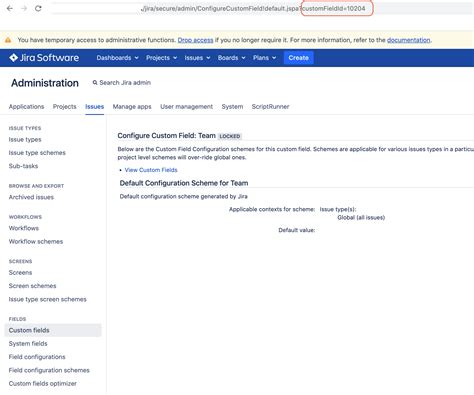Expand the Issues dropdown in the blue header

click(197, 58)
